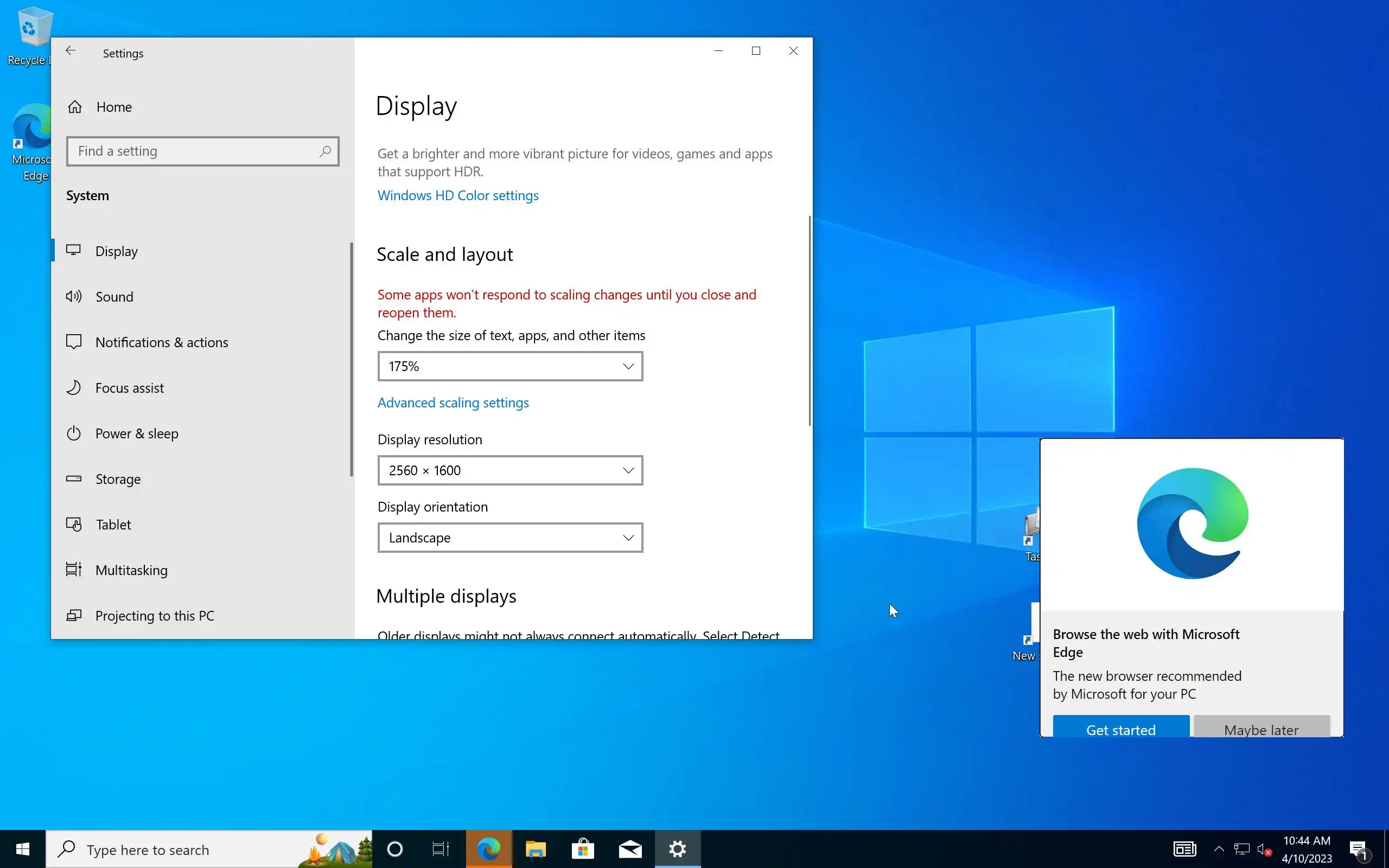The width and height of the screenshot is (1389, 868).
Task: Expand the Landscape orientation dropdown
Action: pos(509,538)
